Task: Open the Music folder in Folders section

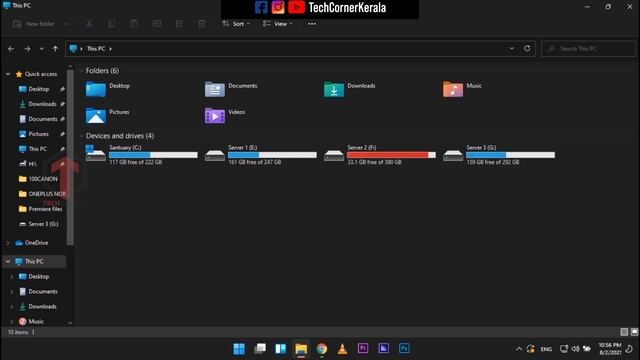Action: point(462,89)
